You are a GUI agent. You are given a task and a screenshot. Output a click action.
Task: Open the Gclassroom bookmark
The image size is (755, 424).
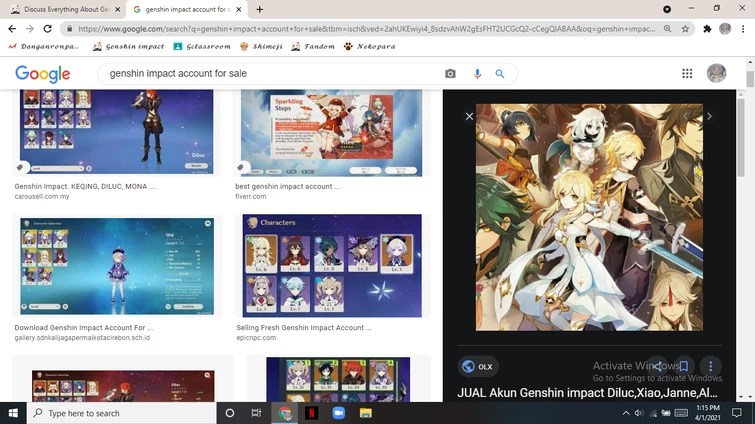point(202,46)
